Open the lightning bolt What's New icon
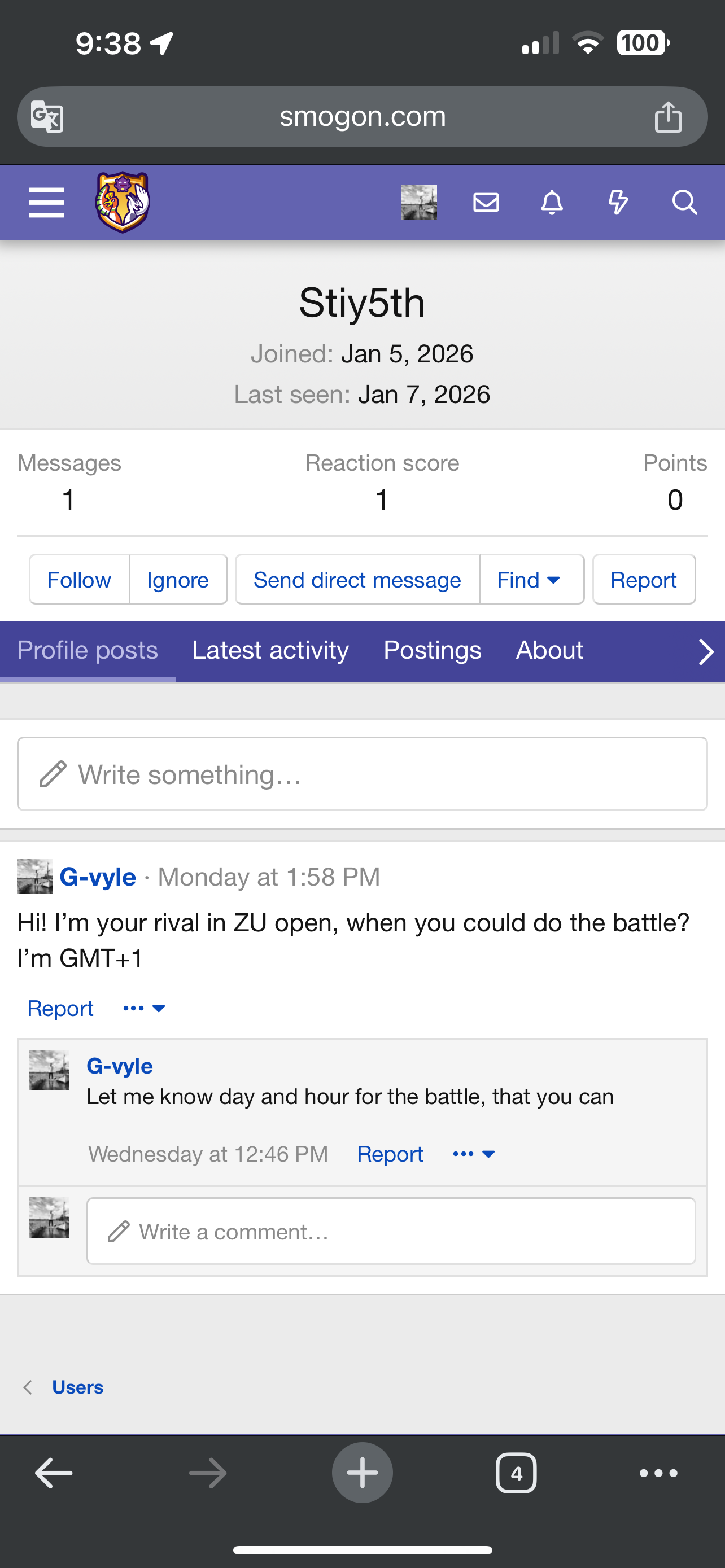This screenshot has width=725, height=1568. click(618, 202)
